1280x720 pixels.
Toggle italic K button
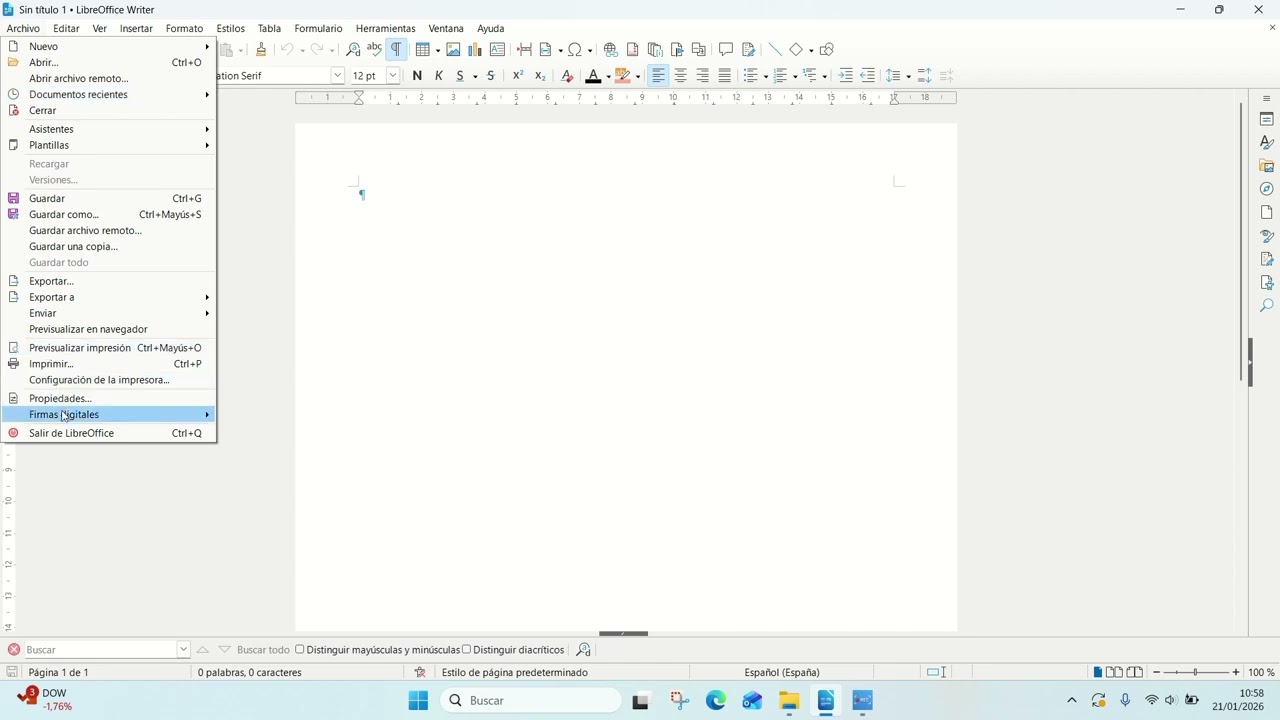pos(439,76)
